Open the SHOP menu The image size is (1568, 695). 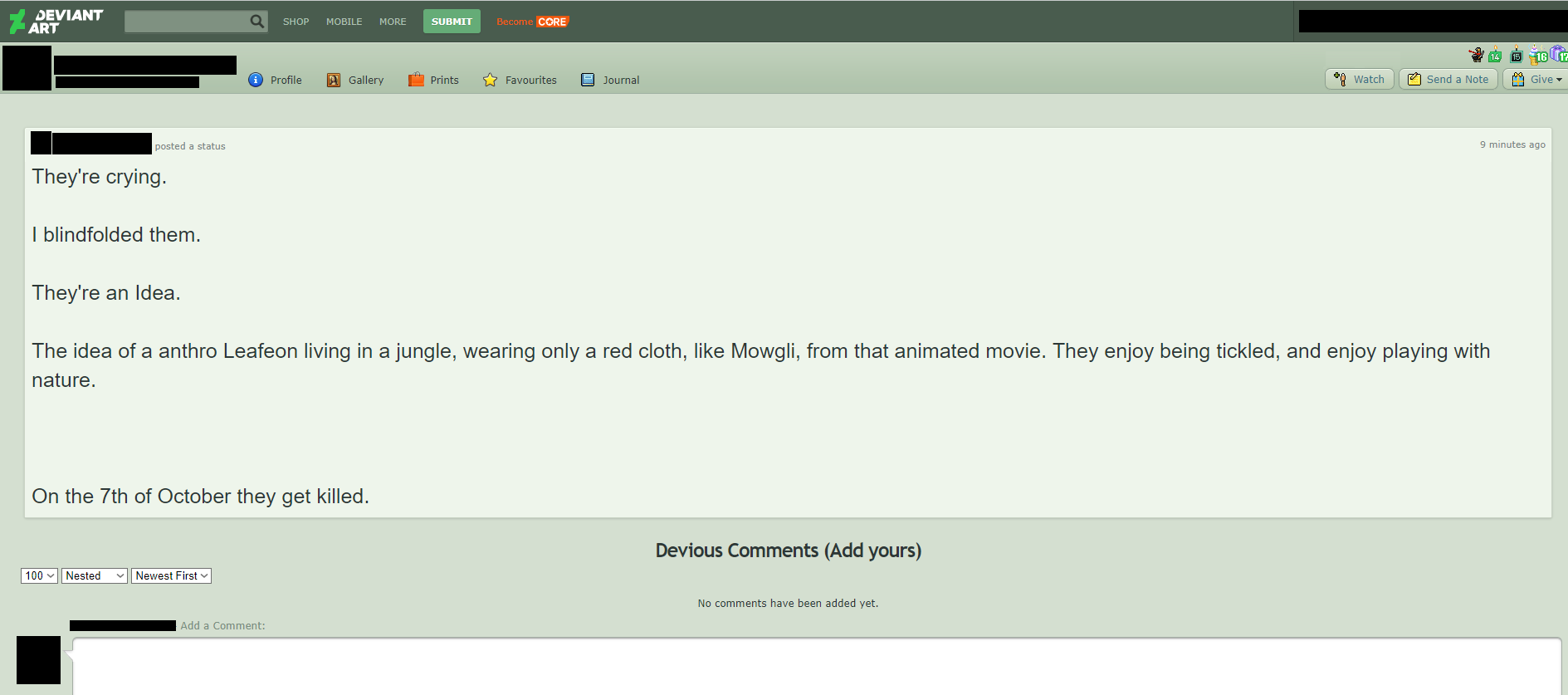[296, 22]
